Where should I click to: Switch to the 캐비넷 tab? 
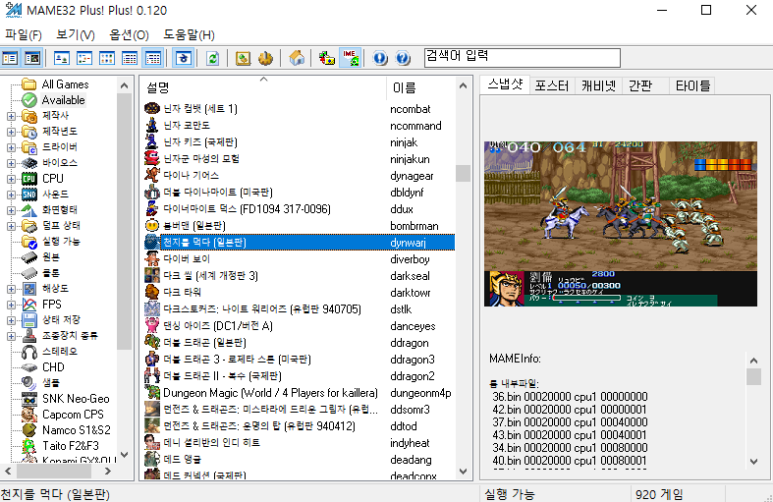point(598,86)
